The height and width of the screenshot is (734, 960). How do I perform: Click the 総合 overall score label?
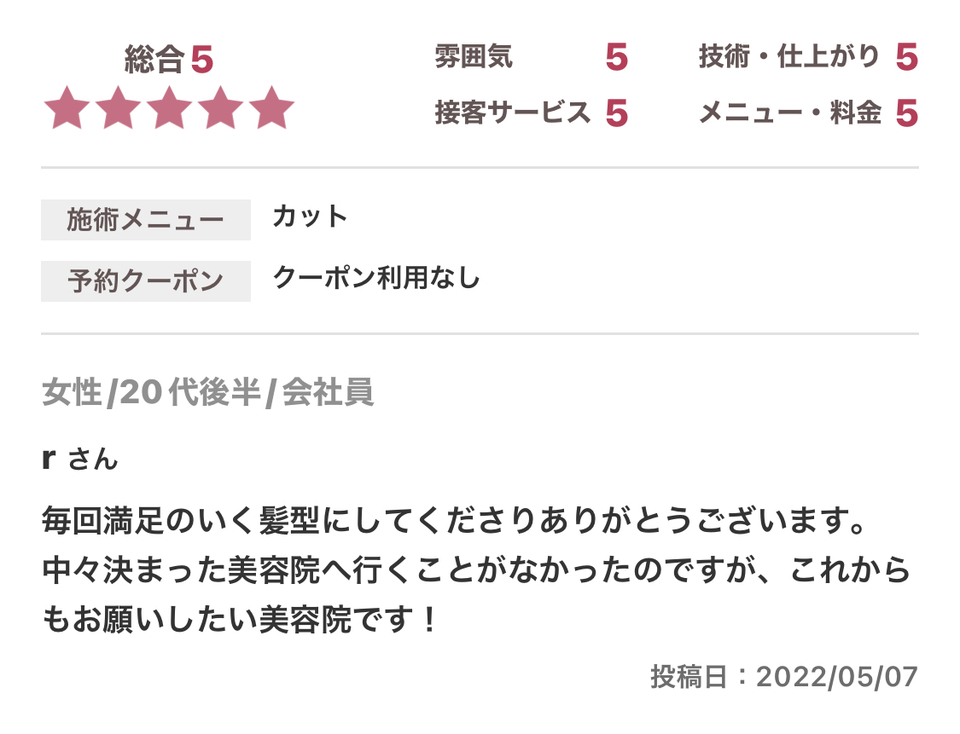pyautogui.click(x=154, y=59)
